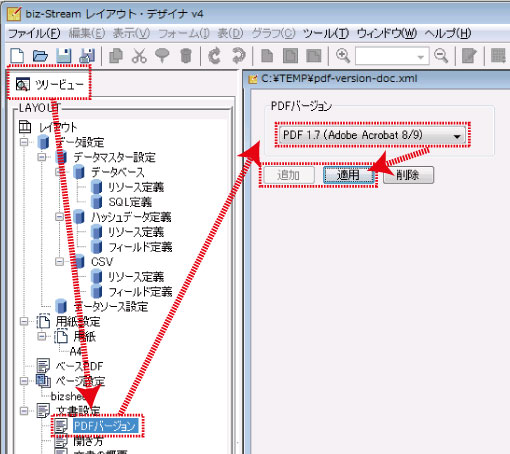
Task: Collapse the データベース tree node
Action: 59,172
